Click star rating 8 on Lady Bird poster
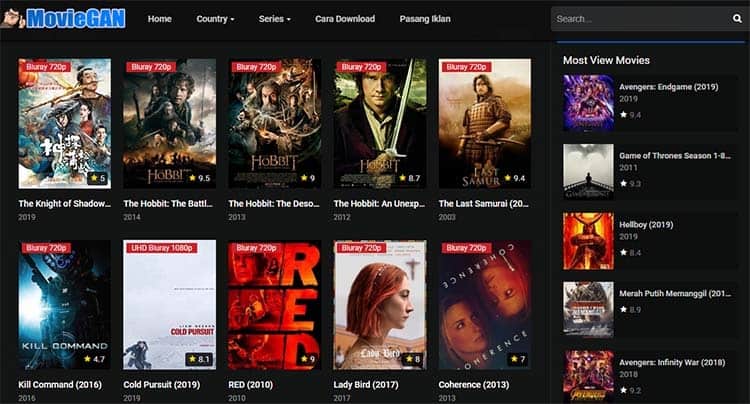 (413, 359)
